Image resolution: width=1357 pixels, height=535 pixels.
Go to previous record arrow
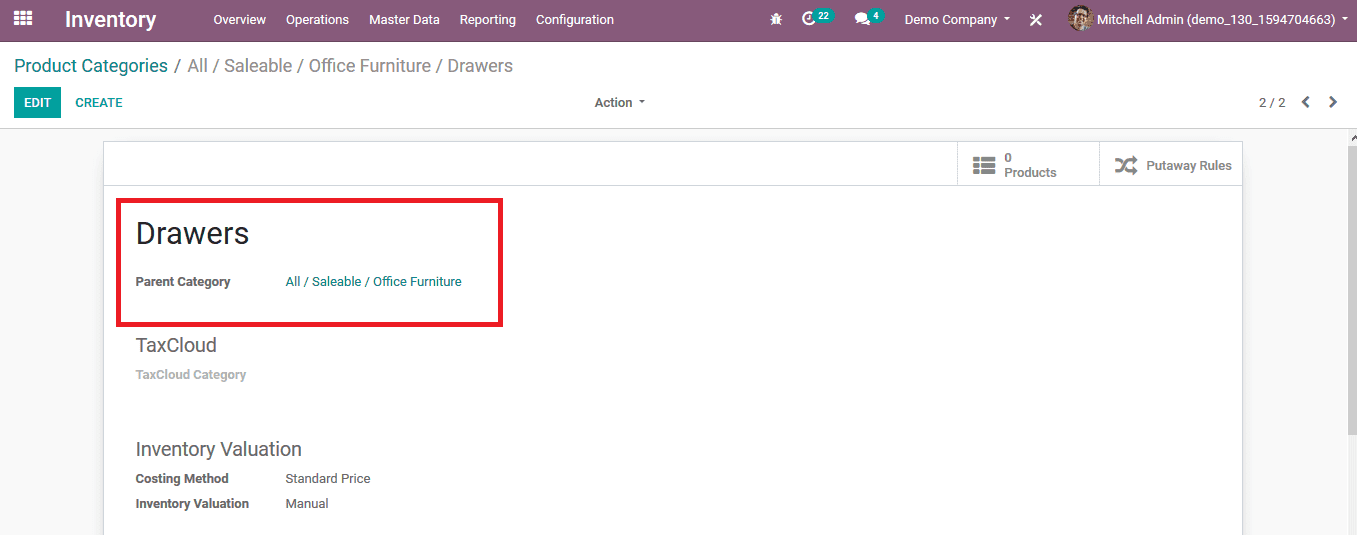click(1305, 102)
